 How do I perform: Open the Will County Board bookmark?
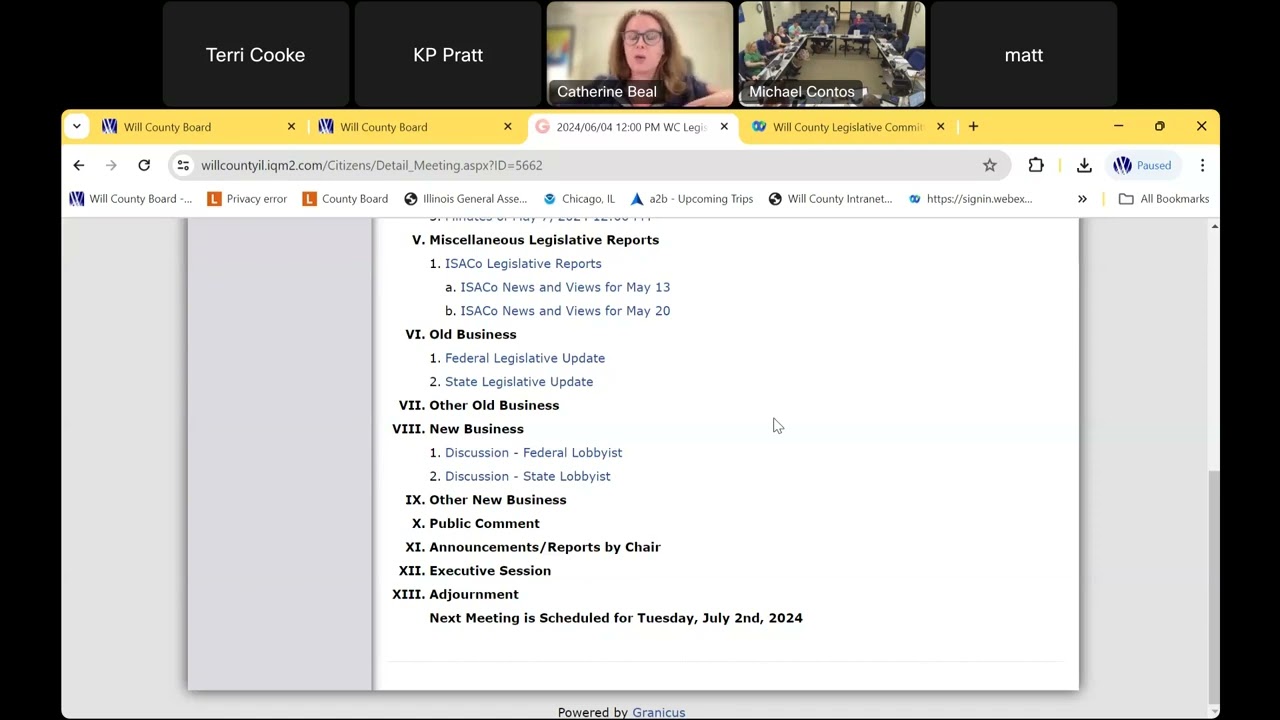[131, 199]
